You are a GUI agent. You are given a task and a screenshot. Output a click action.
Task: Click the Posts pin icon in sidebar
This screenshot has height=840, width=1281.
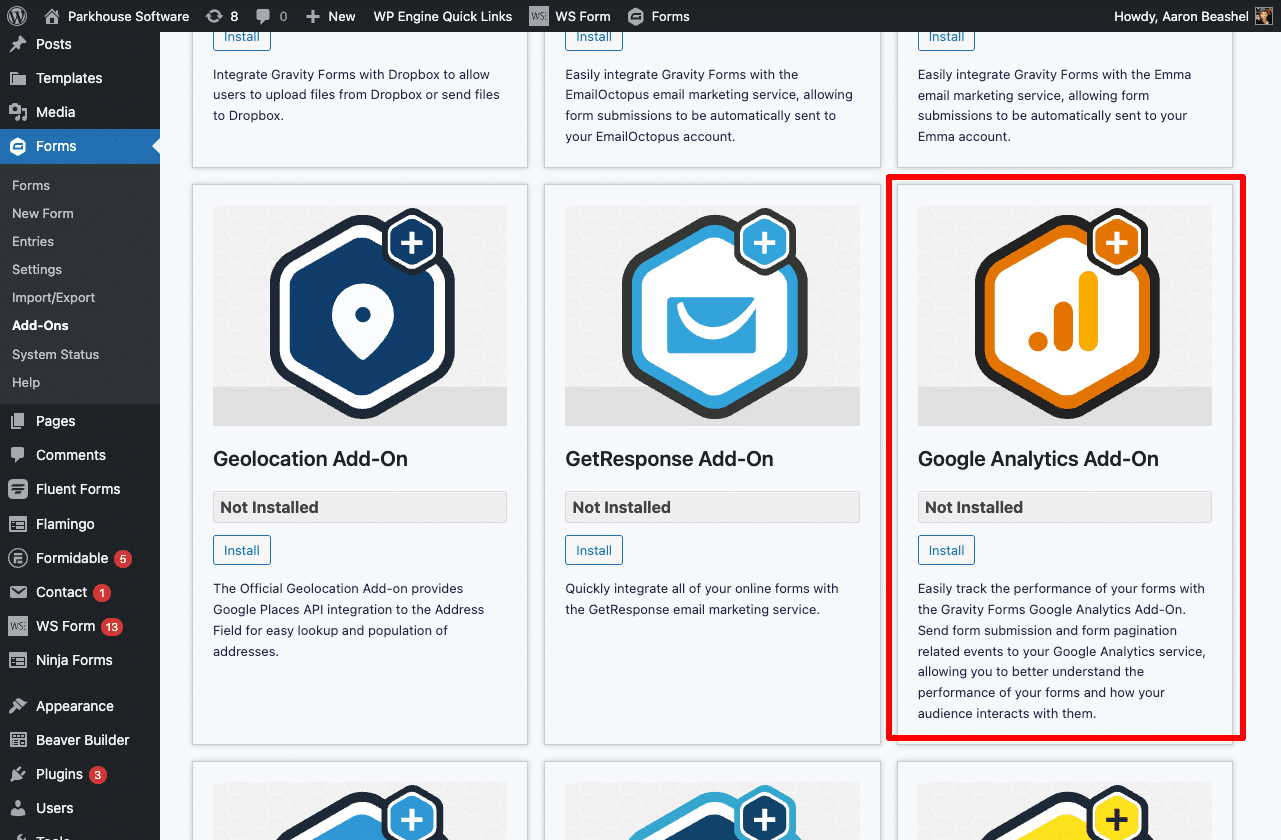point(18,44)
